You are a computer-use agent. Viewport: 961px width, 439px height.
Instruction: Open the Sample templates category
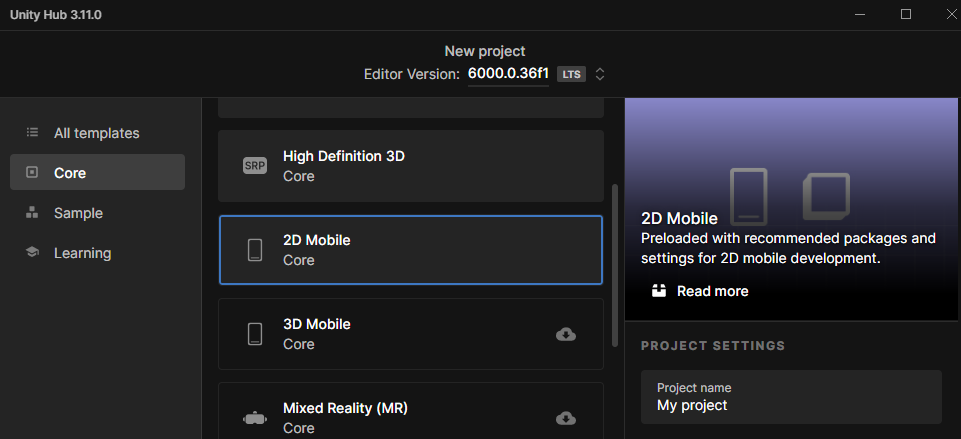(x=97, y=213)
